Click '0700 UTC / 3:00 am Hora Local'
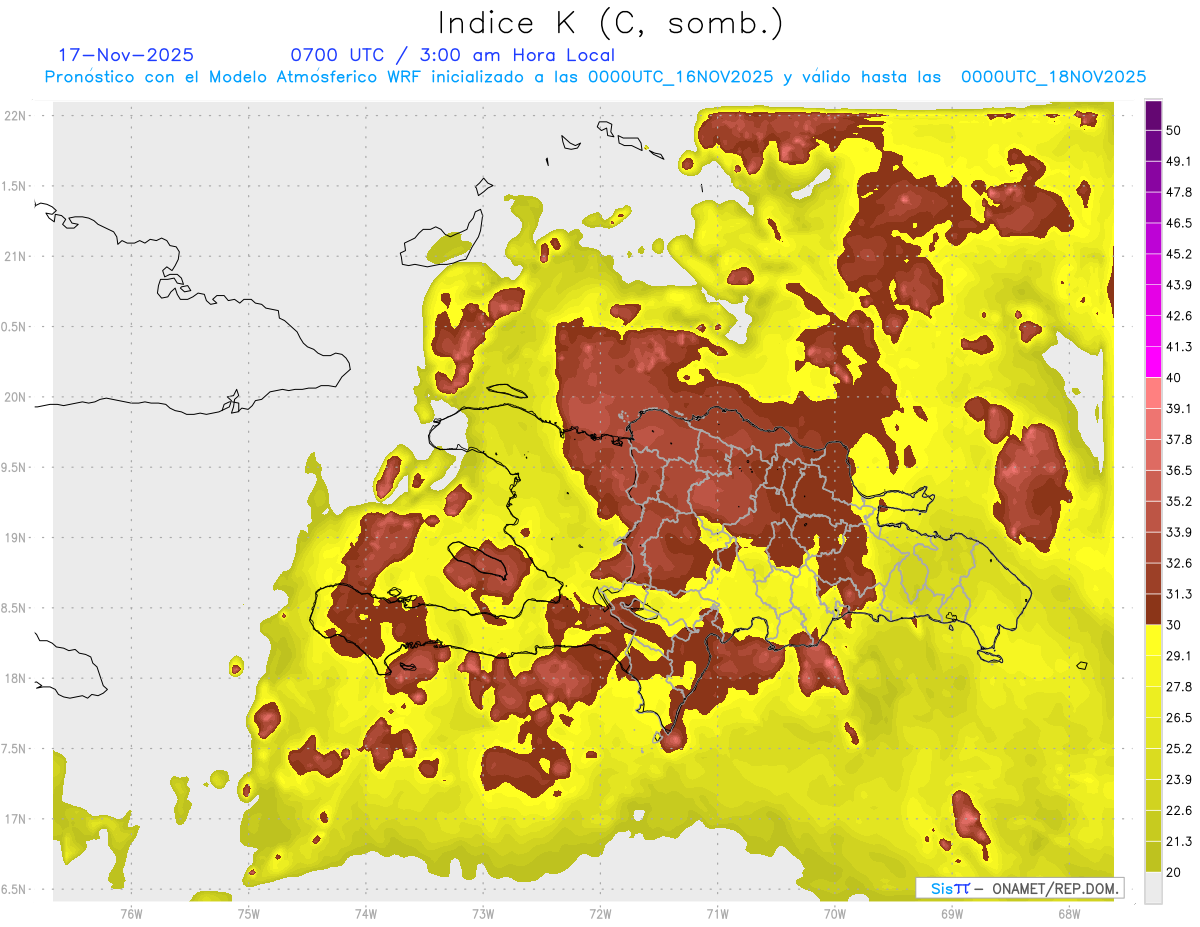The width and height of the screenshot is (1200, 927). (452, 55)
